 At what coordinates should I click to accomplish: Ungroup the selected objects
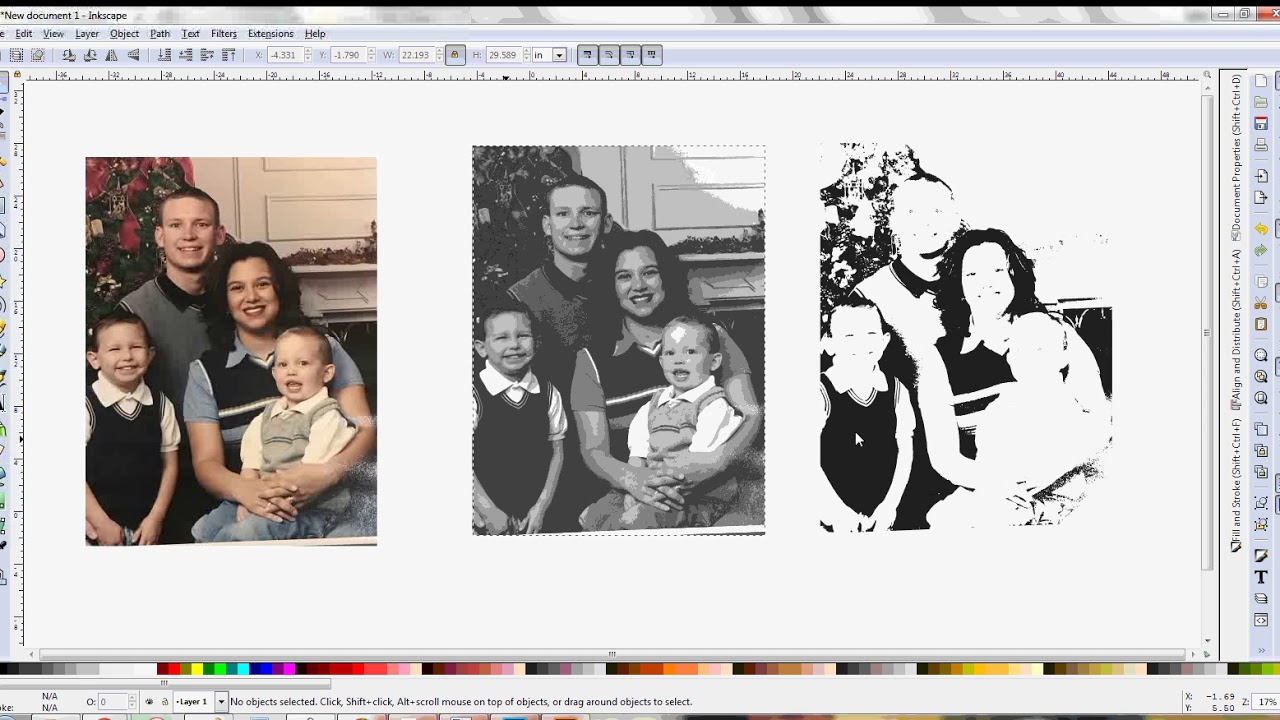coord(1261,524)
